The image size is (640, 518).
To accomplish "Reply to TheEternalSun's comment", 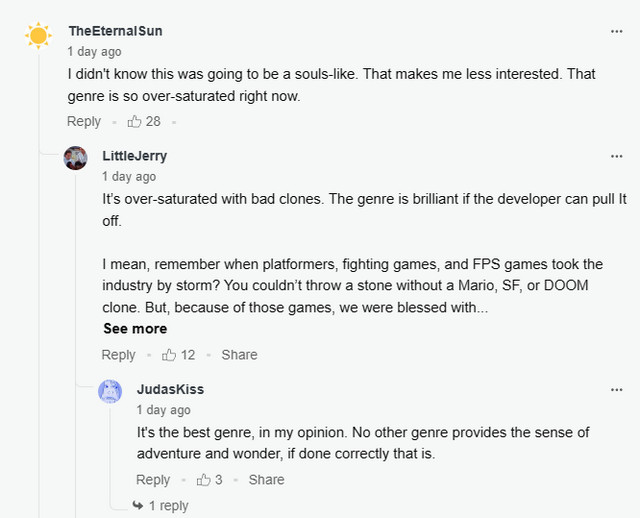I will (84, 121).
